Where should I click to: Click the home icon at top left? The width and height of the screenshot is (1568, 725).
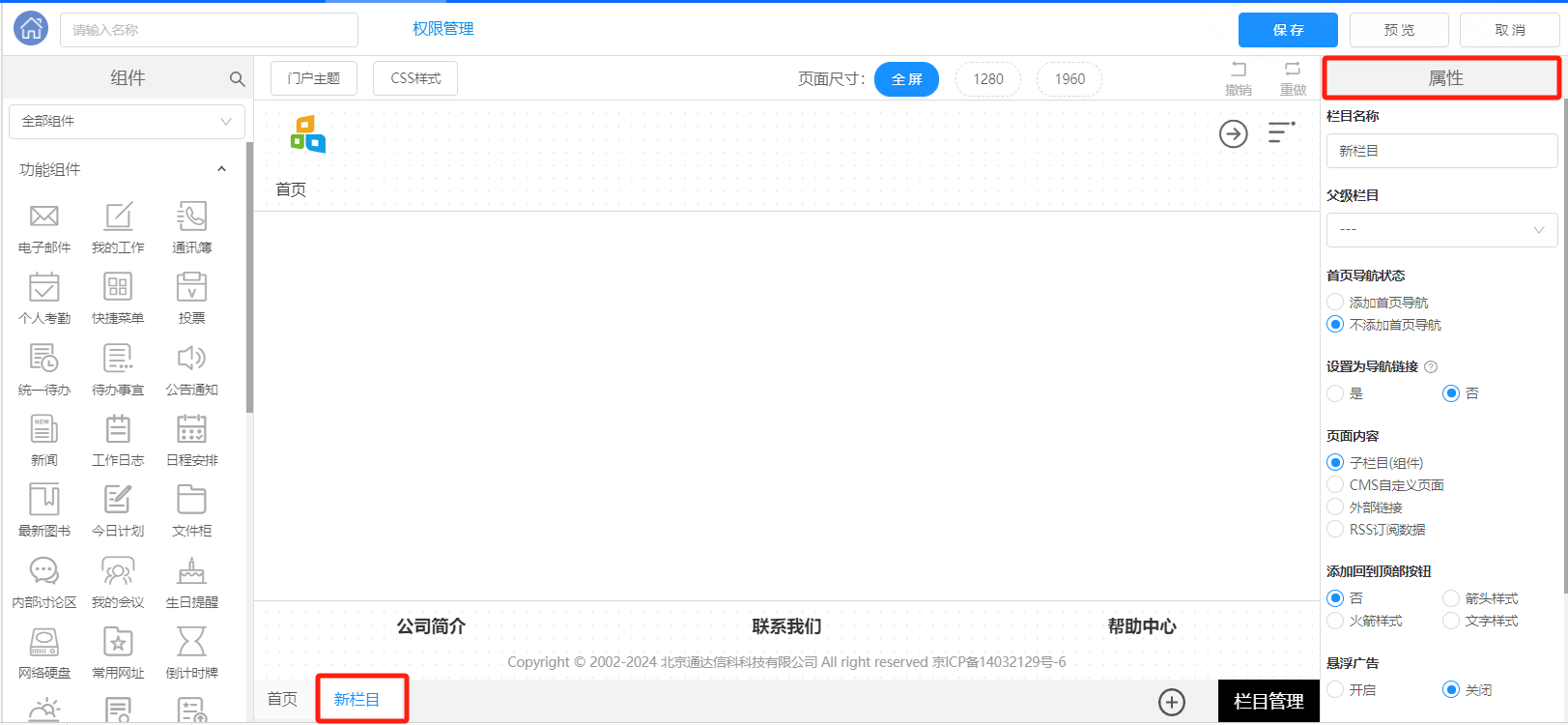tap(31, 29)
